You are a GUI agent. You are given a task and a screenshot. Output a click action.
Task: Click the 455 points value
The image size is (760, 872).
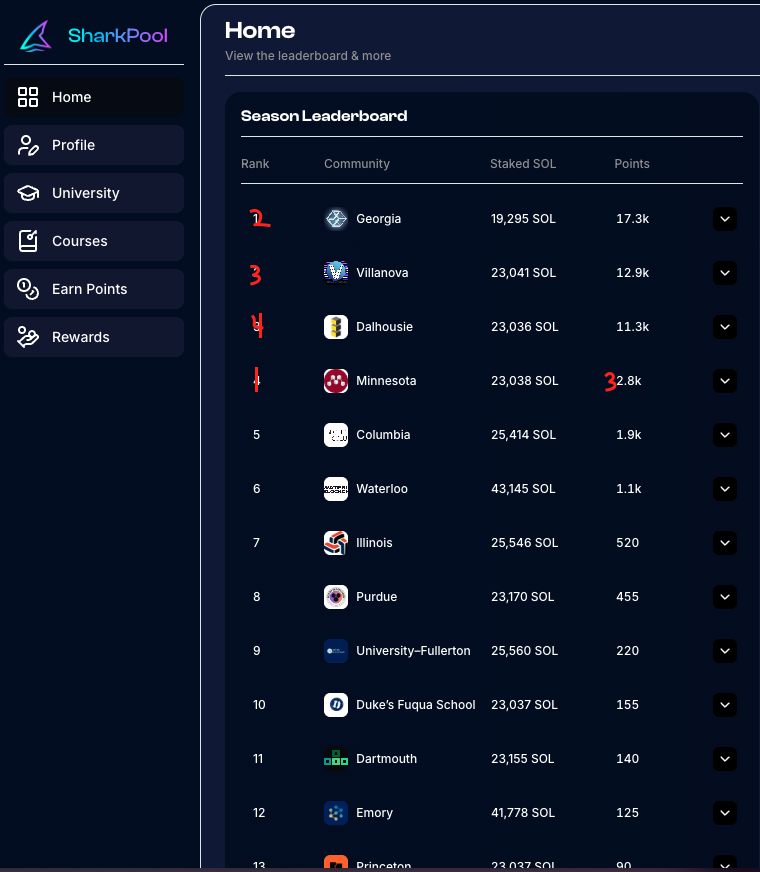click(x=627, y=596)
